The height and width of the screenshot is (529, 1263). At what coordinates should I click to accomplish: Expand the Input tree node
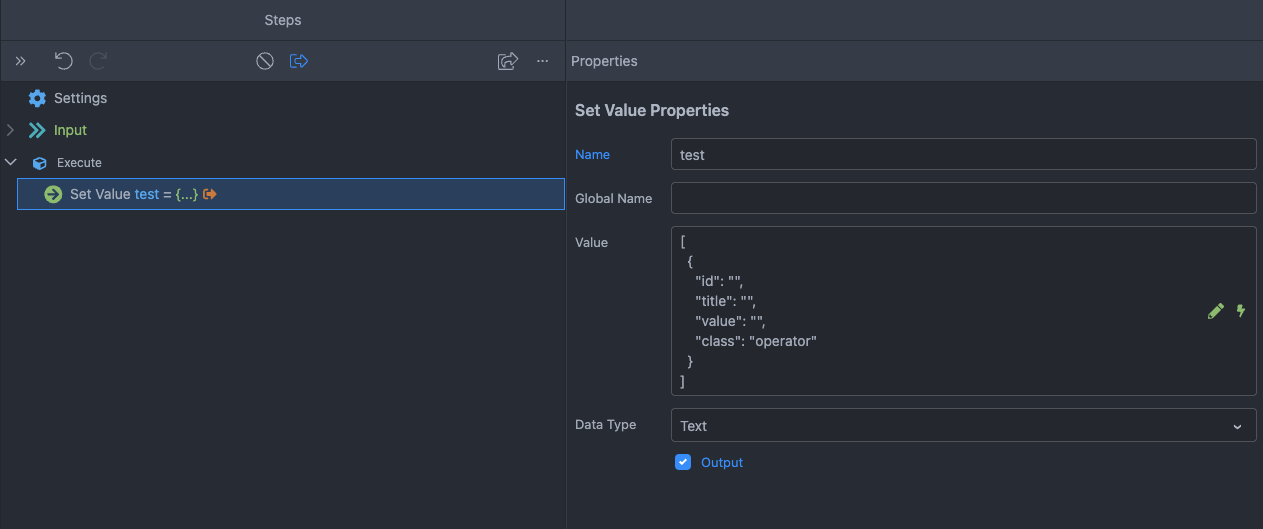coord(10,130)
